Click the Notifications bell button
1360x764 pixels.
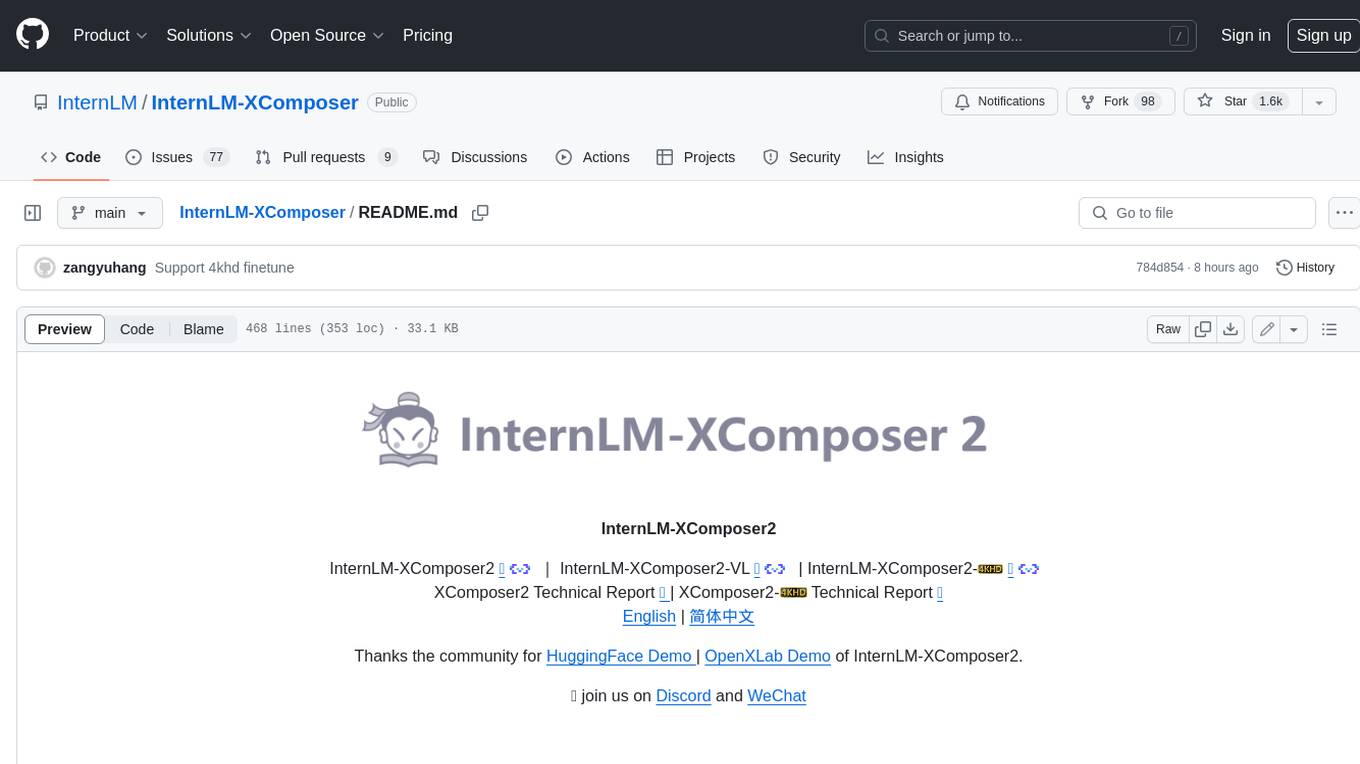coord(1000,101)
